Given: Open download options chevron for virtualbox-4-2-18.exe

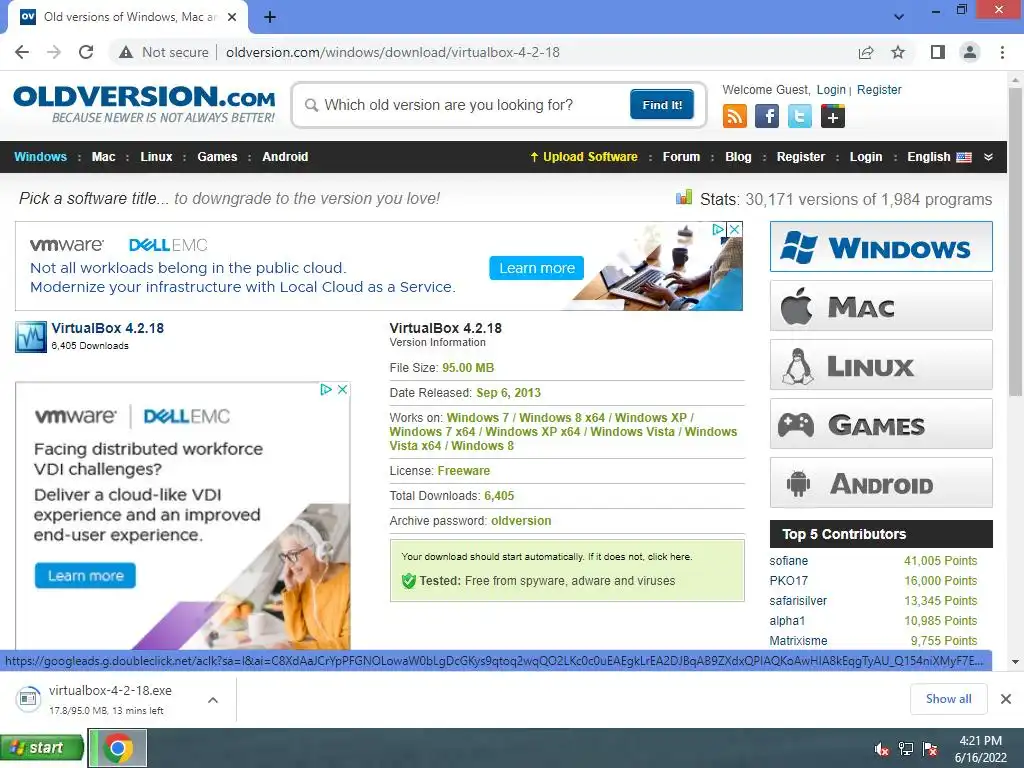Looking at the screenshot, I should pos(212,699).
